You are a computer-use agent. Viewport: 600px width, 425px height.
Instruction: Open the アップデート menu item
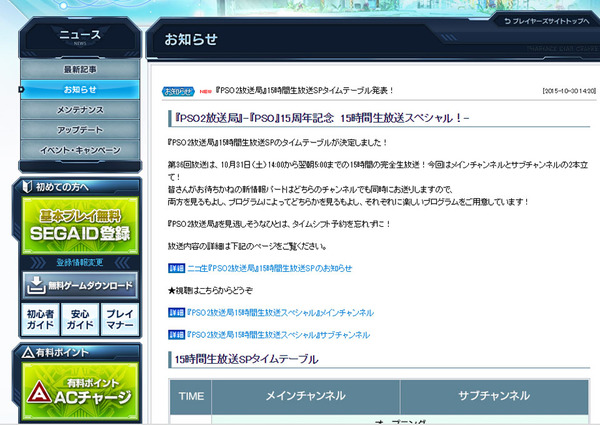80,130
